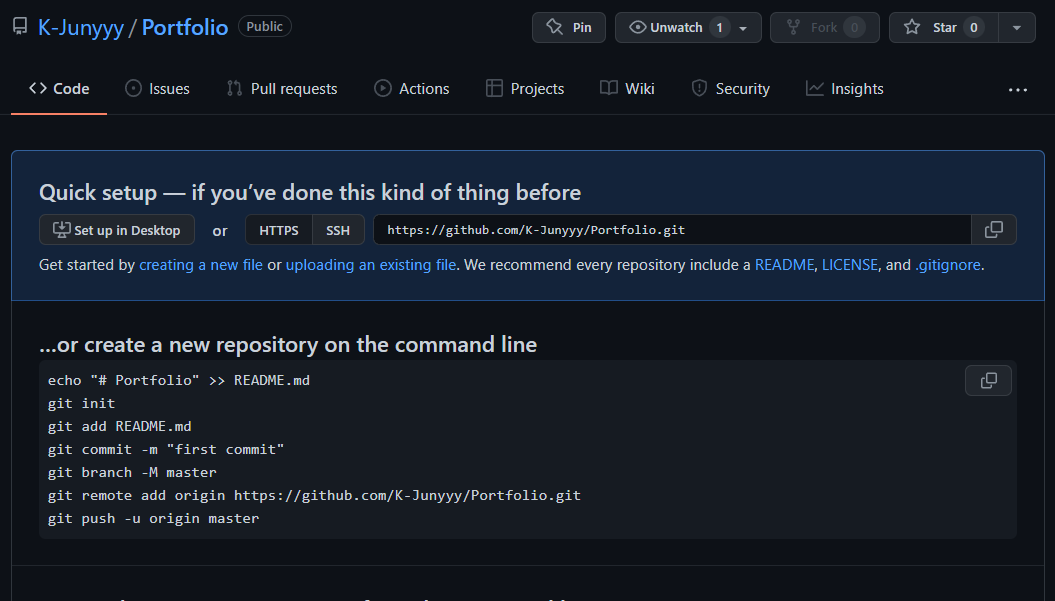The image size is (1055, 601).
Task: View the Insights tab
Action: tap(844, 89)
